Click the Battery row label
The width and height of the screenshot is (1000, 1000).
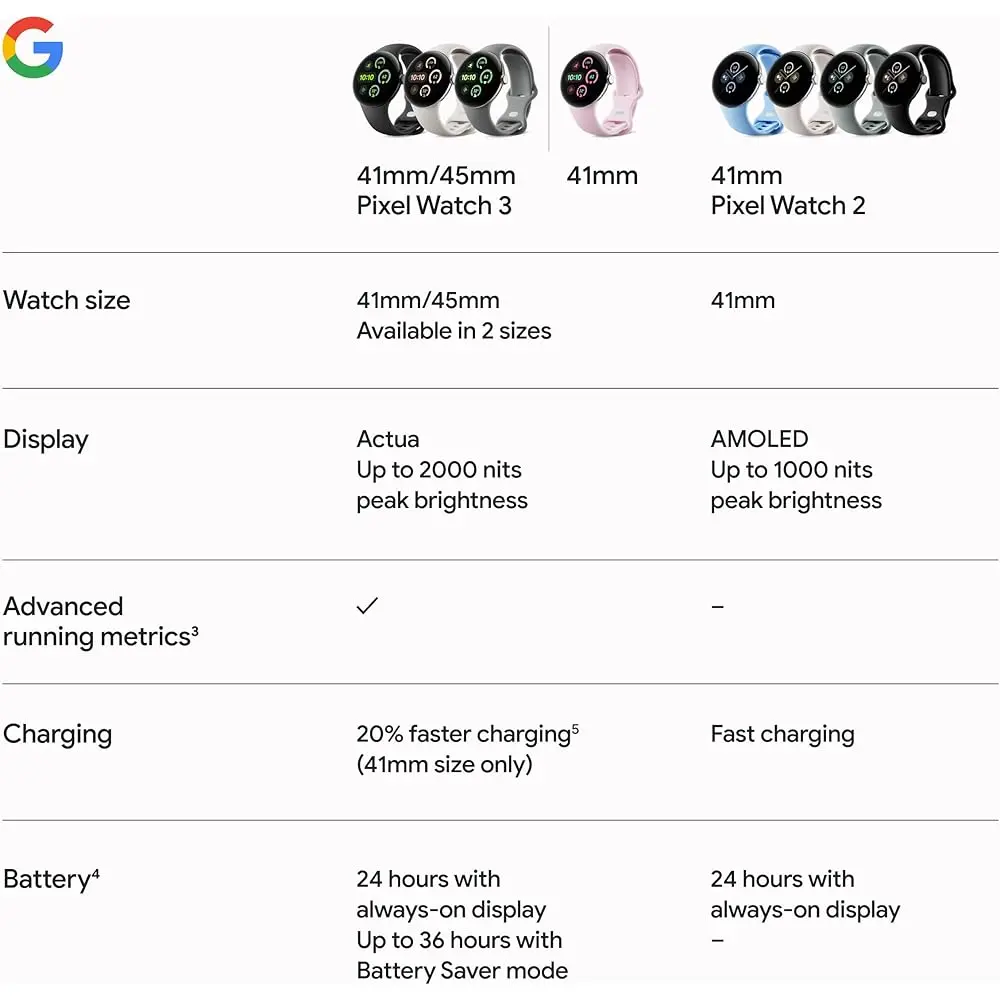(x=46, y=880)
